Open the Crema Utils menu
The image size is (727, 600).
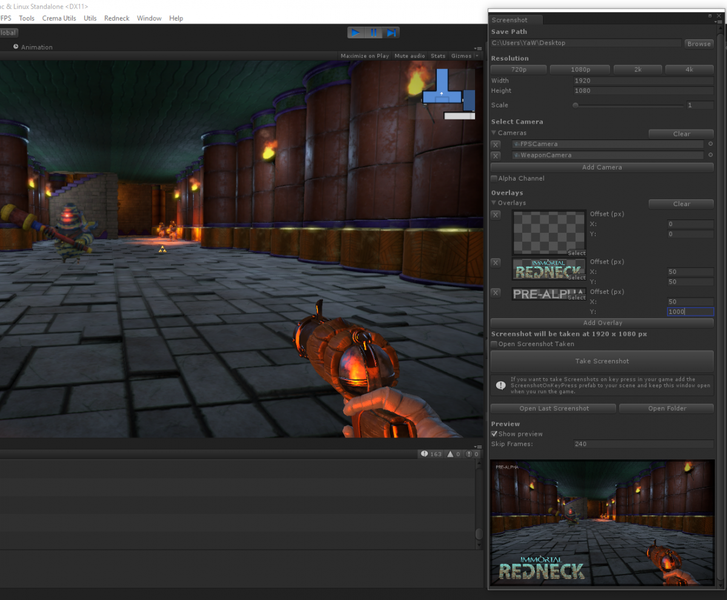(59, 18)
